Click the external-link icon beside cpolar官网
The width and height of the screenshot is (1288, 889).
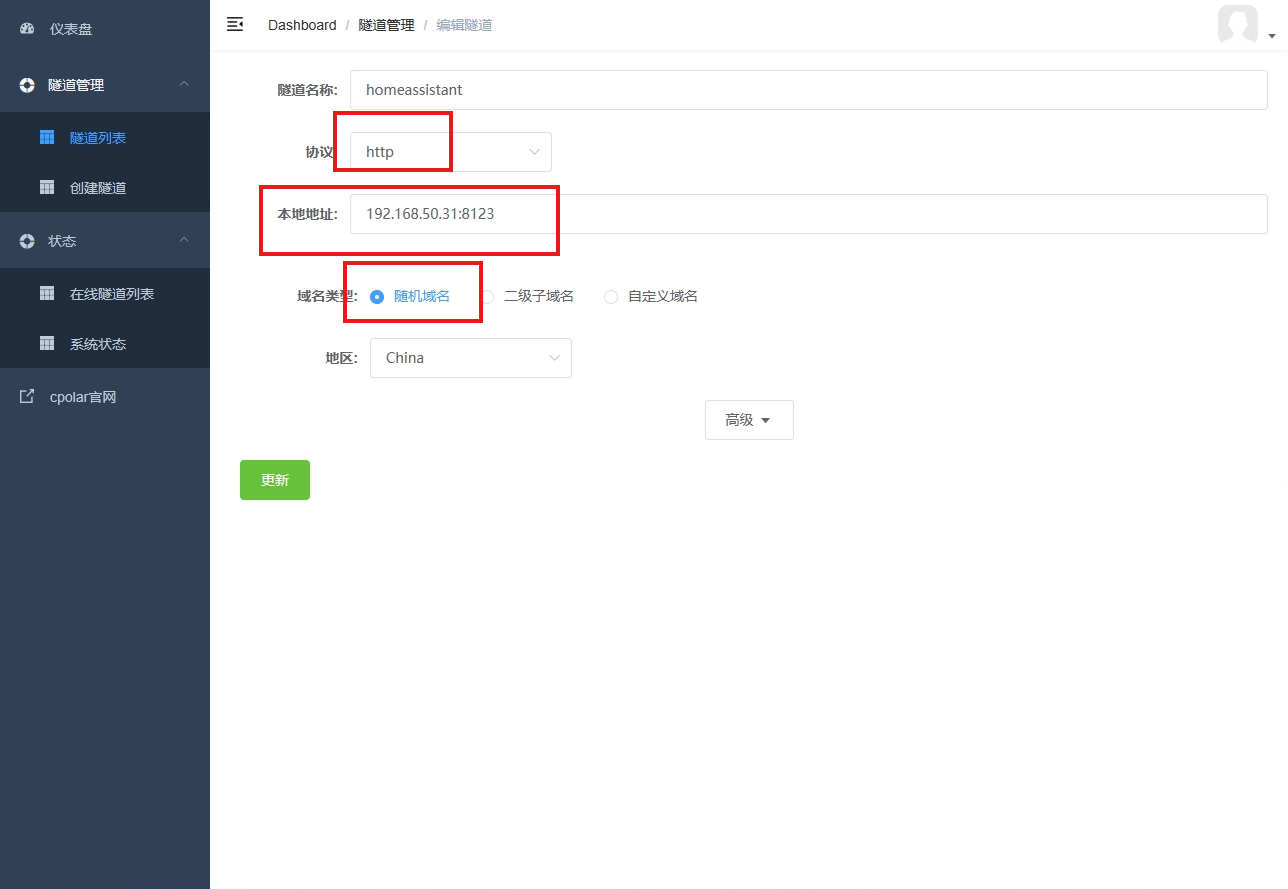point(27,397)
